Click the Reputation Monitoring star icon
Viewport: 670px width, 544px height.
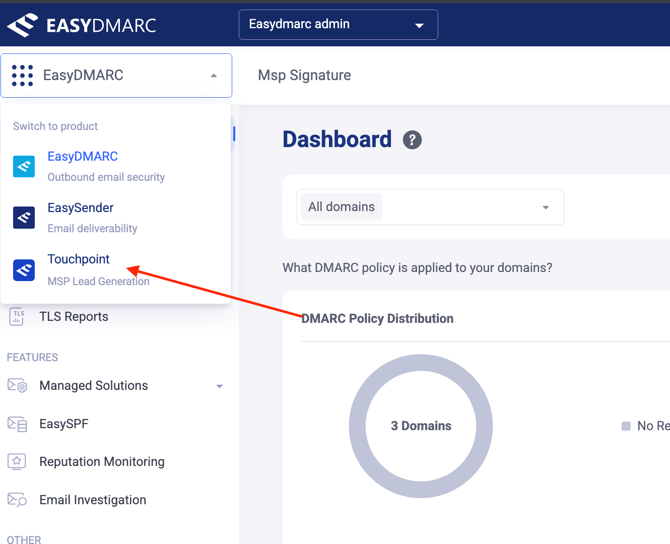17,462
